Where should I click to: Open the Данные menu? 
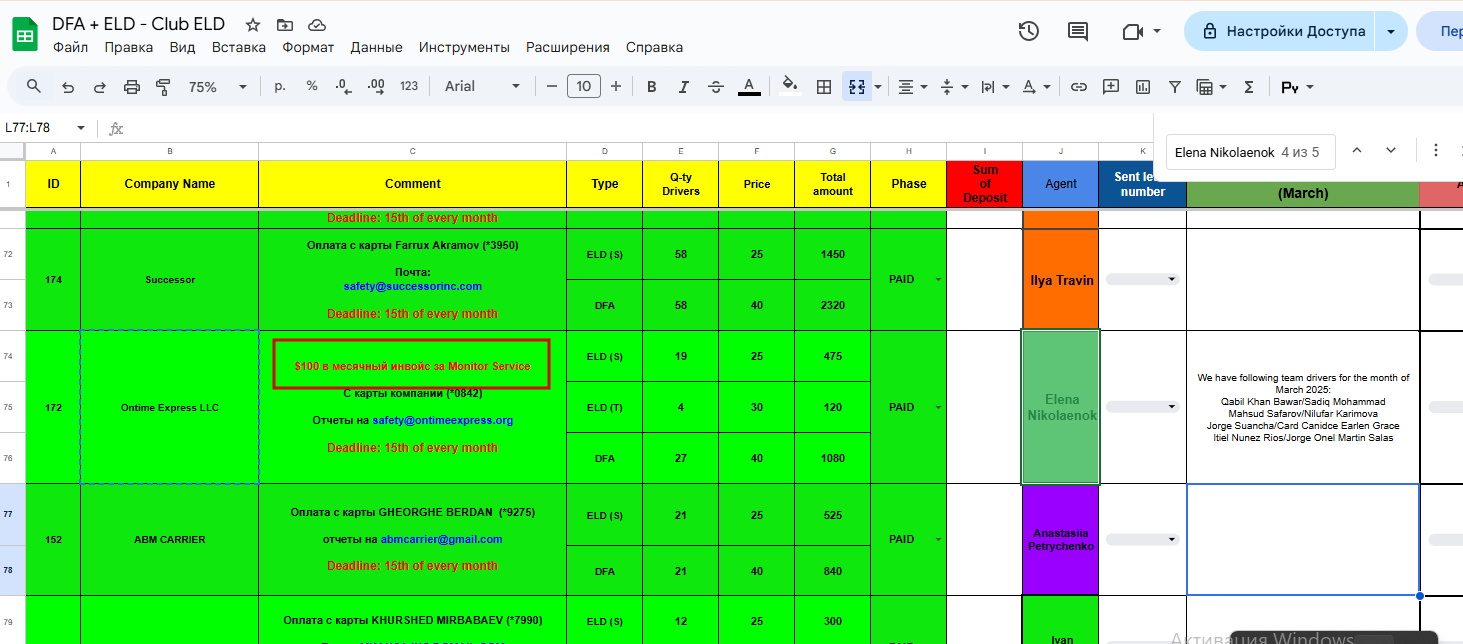376,47
